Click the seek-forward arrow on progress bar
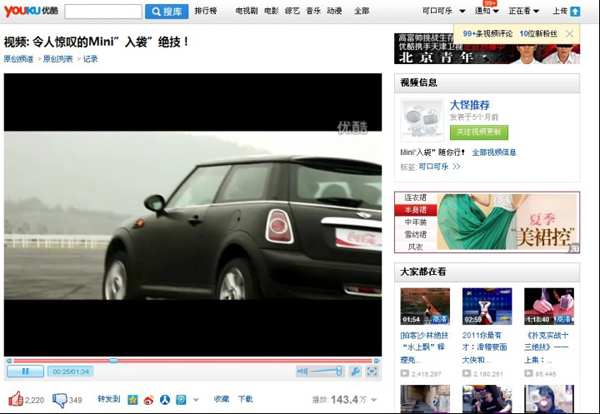Viewport: 600px width, 414px height. tap(377, 360)
